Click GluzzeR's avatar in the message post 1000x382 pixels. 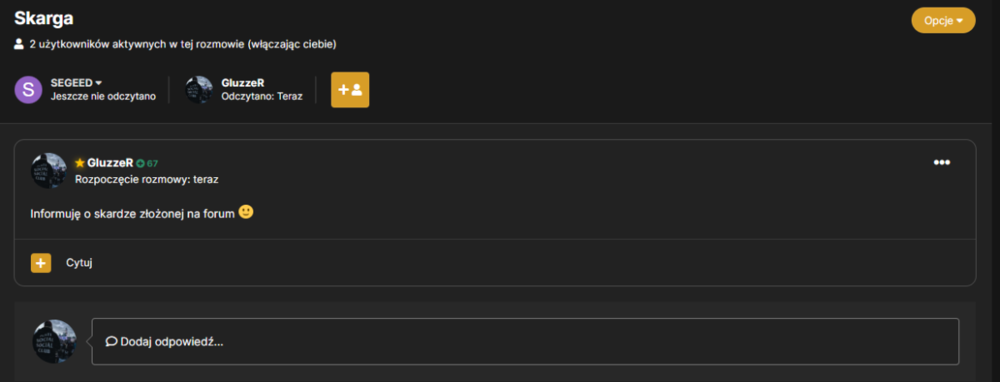coord(49,170)
